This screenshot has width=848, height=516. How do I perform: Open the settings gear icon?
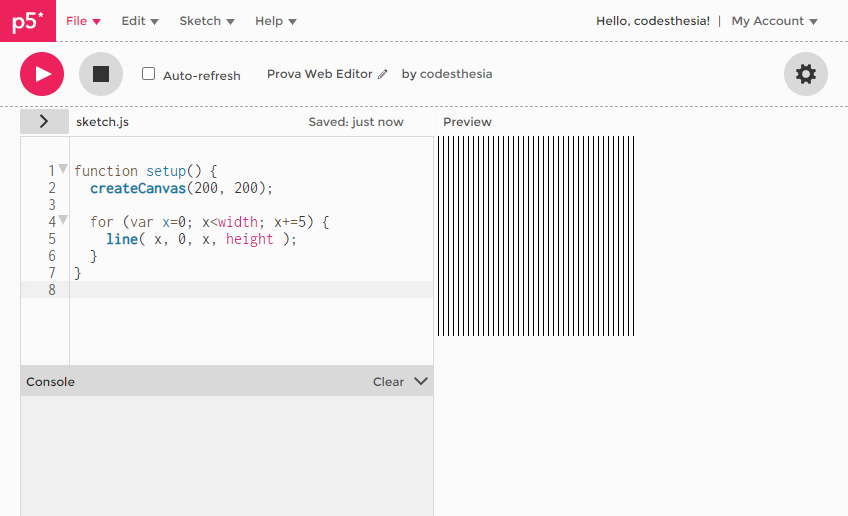click(x=805, y=74)
